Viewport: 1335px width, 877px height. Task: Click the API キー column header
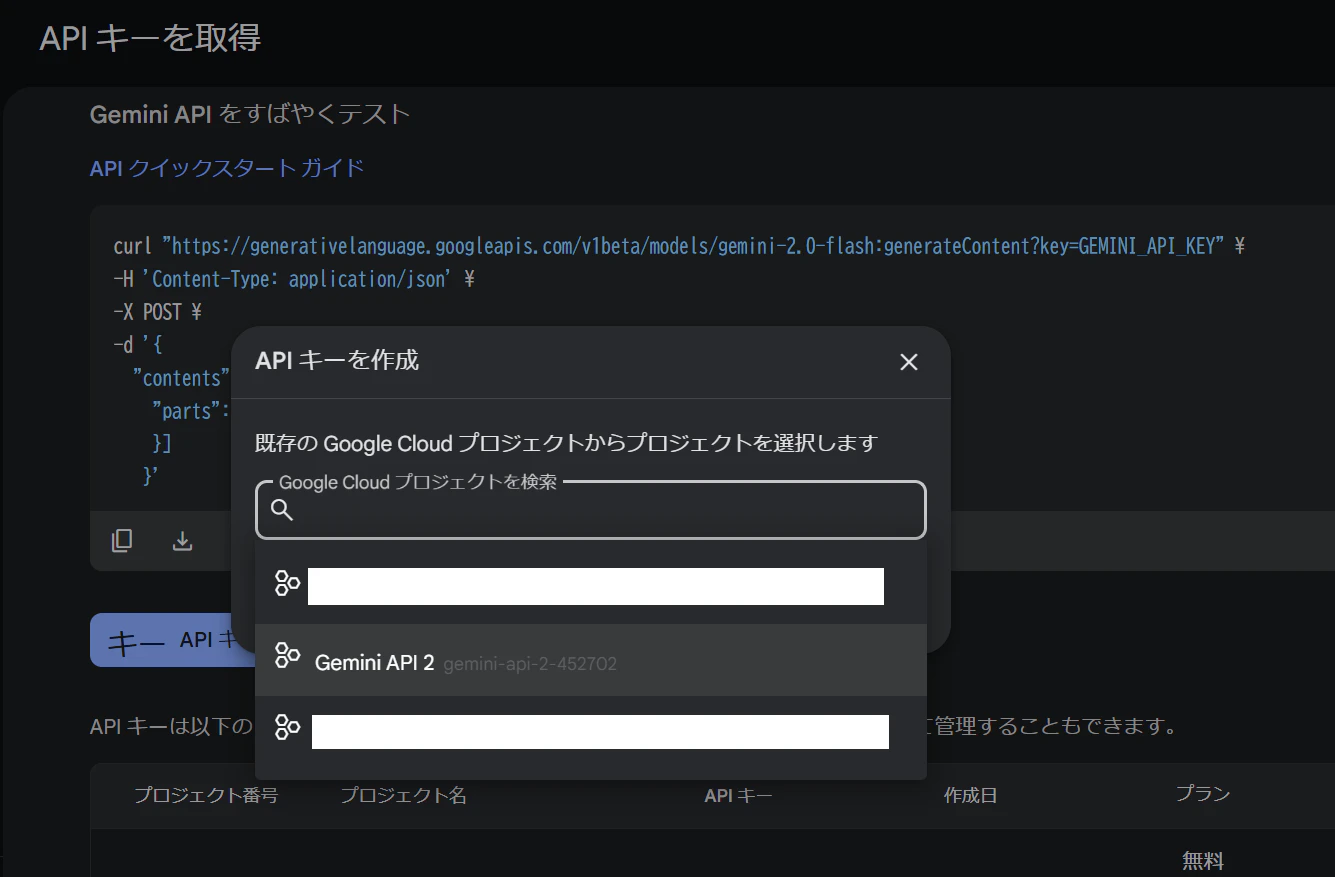(x=738, y=795)
